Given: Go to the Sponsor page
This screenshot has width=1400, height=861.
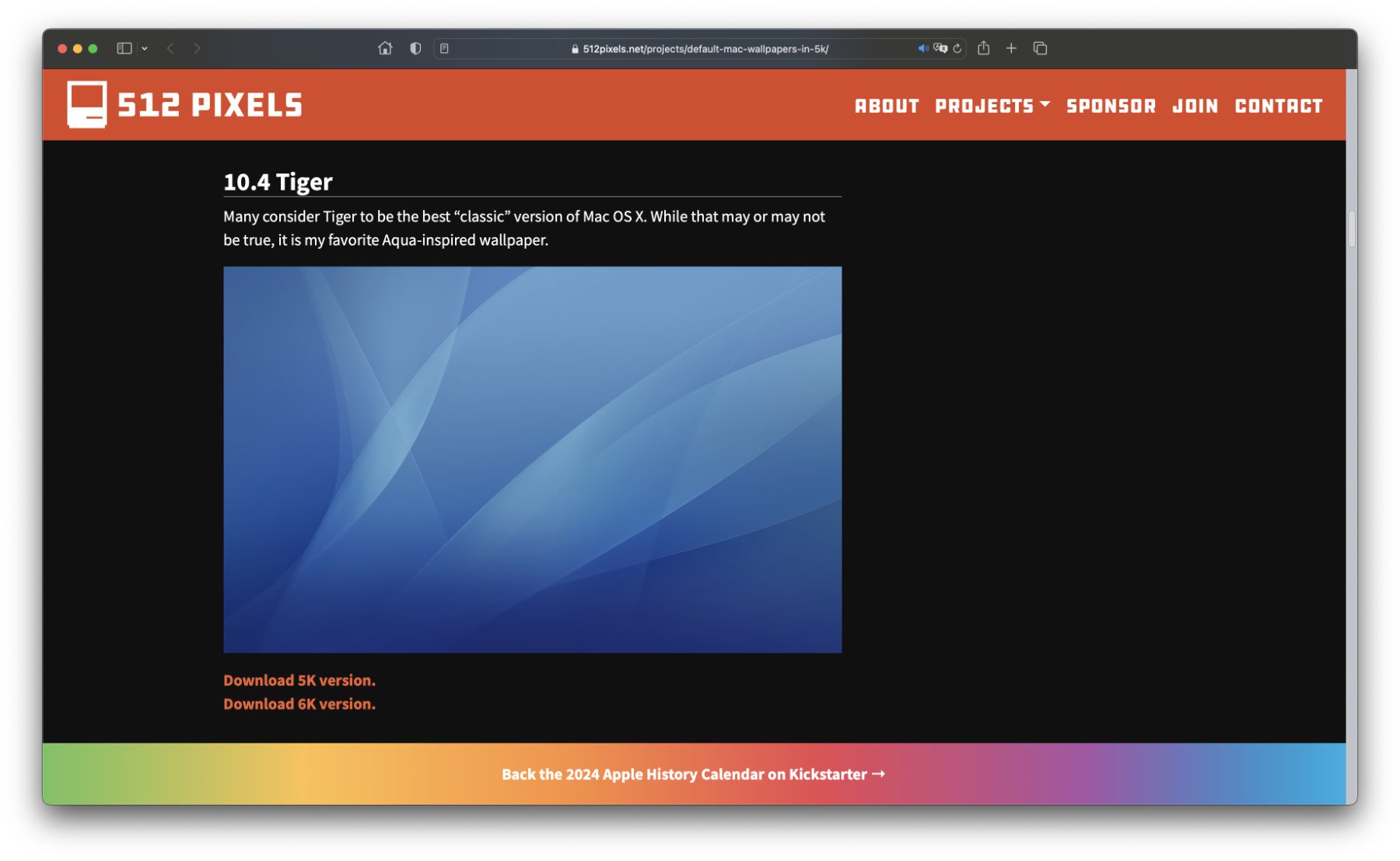Looking at the screenshot, I should point(1111,106).
